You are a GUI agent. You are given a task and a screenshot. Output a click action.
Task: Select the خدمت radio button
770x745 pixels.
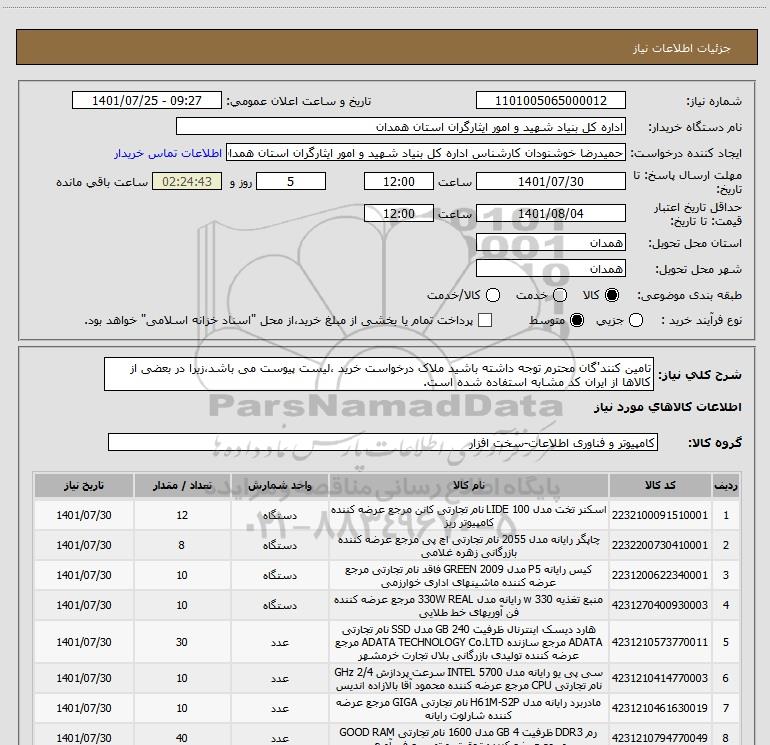(560, 295)
